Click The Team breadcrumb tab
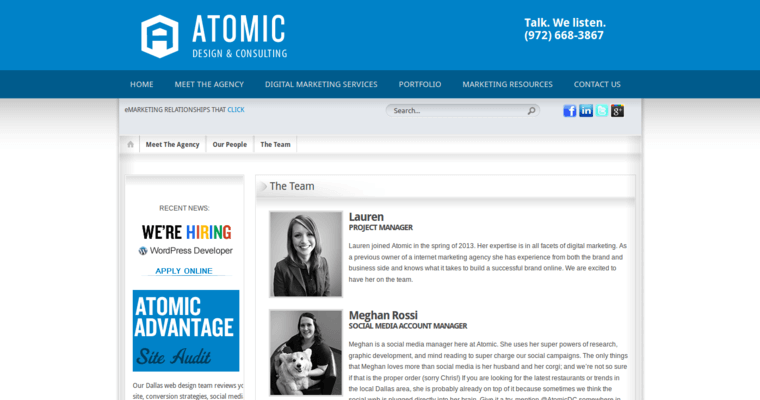Image resolution: width=760 pixels, height=400 pixels. (275, 145)
